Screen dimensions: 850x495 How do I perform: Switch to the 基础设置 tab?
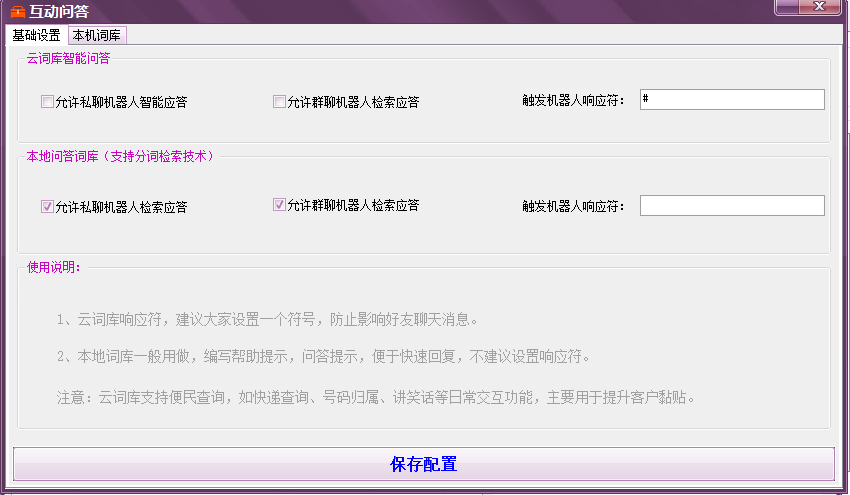36,35
